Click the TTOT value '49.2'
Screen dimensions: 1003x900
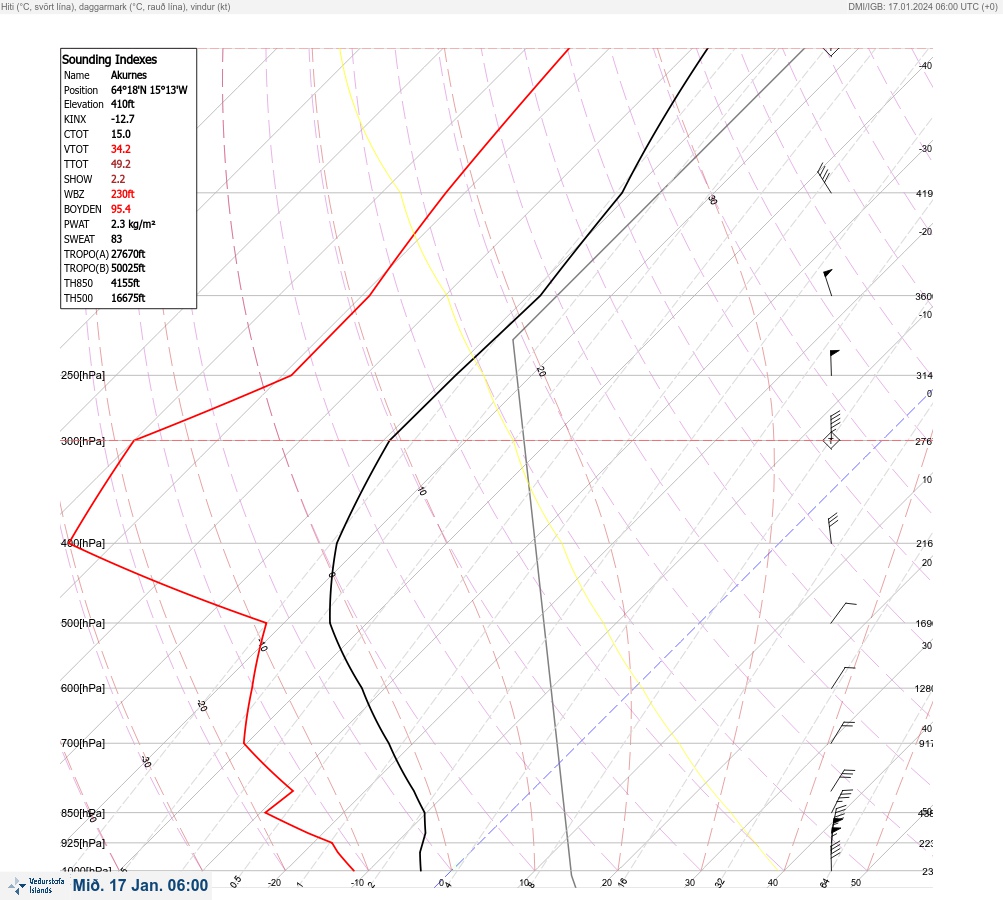click(x=121, y=164)
